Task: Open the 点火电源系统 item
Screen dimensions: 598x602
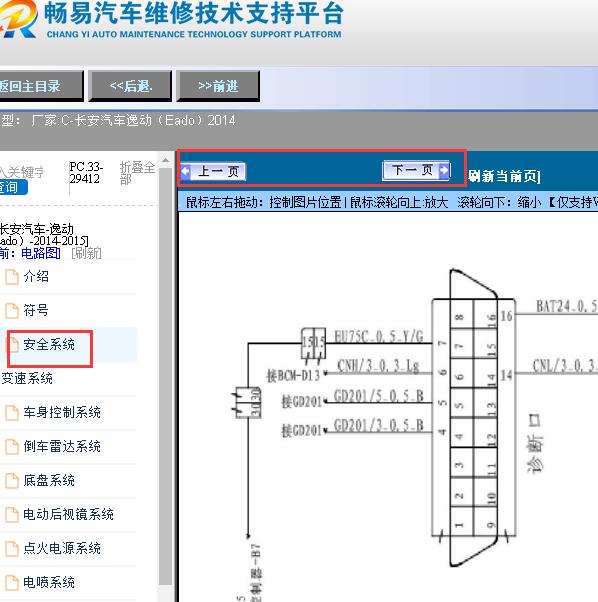Action: [62, 548]
